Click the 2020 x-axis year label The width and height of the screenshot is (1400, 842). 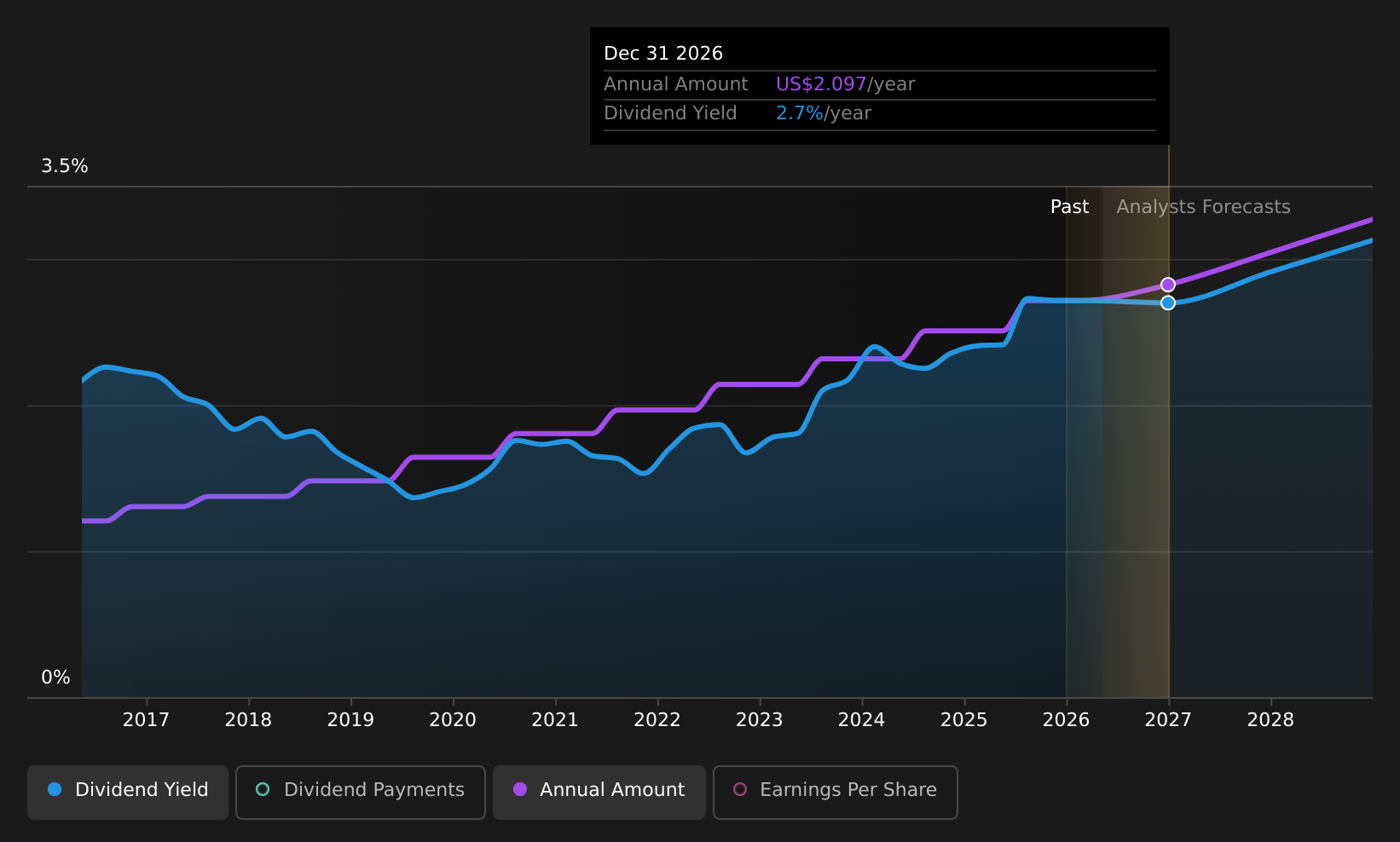453,720
